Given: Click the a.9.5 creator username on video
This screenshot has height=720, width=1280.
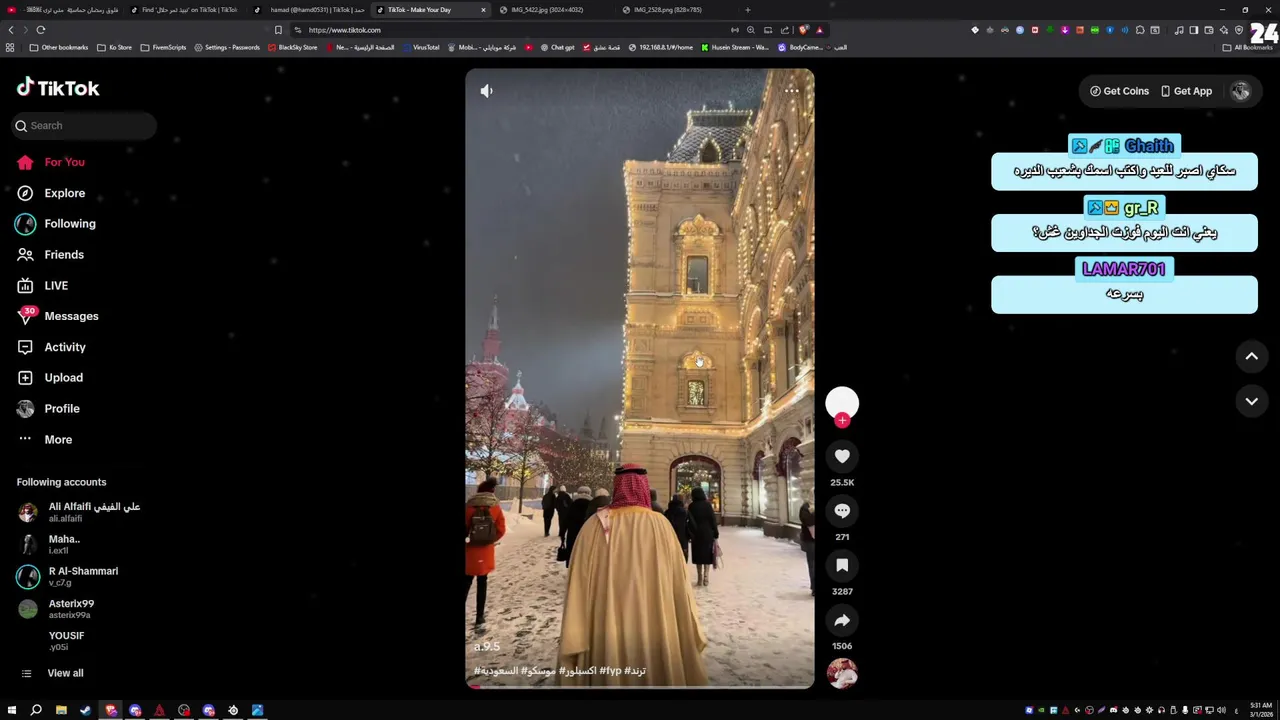Looking at the screenshot, I should (x=487, y=647).
